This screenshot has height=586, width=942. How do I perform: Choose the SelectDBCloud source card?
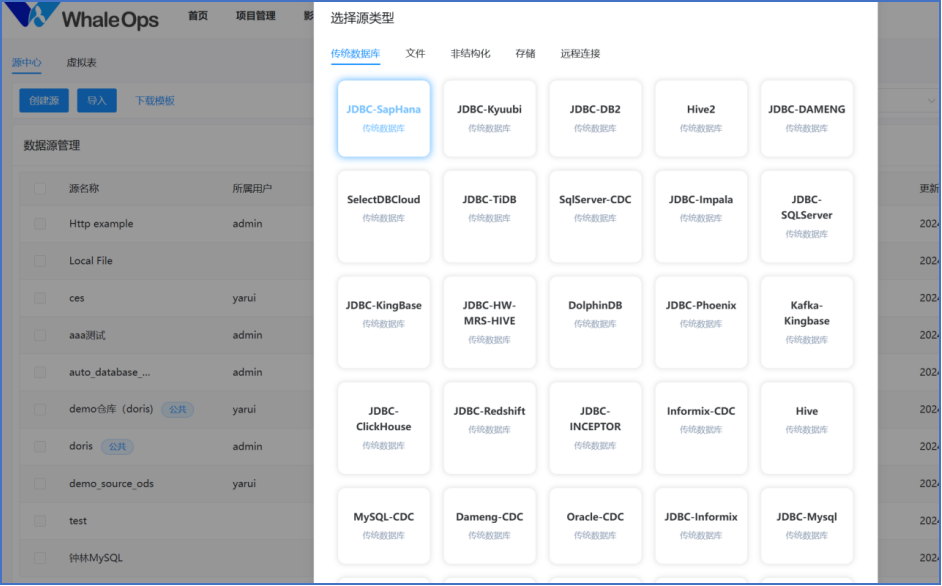[383, 216]
